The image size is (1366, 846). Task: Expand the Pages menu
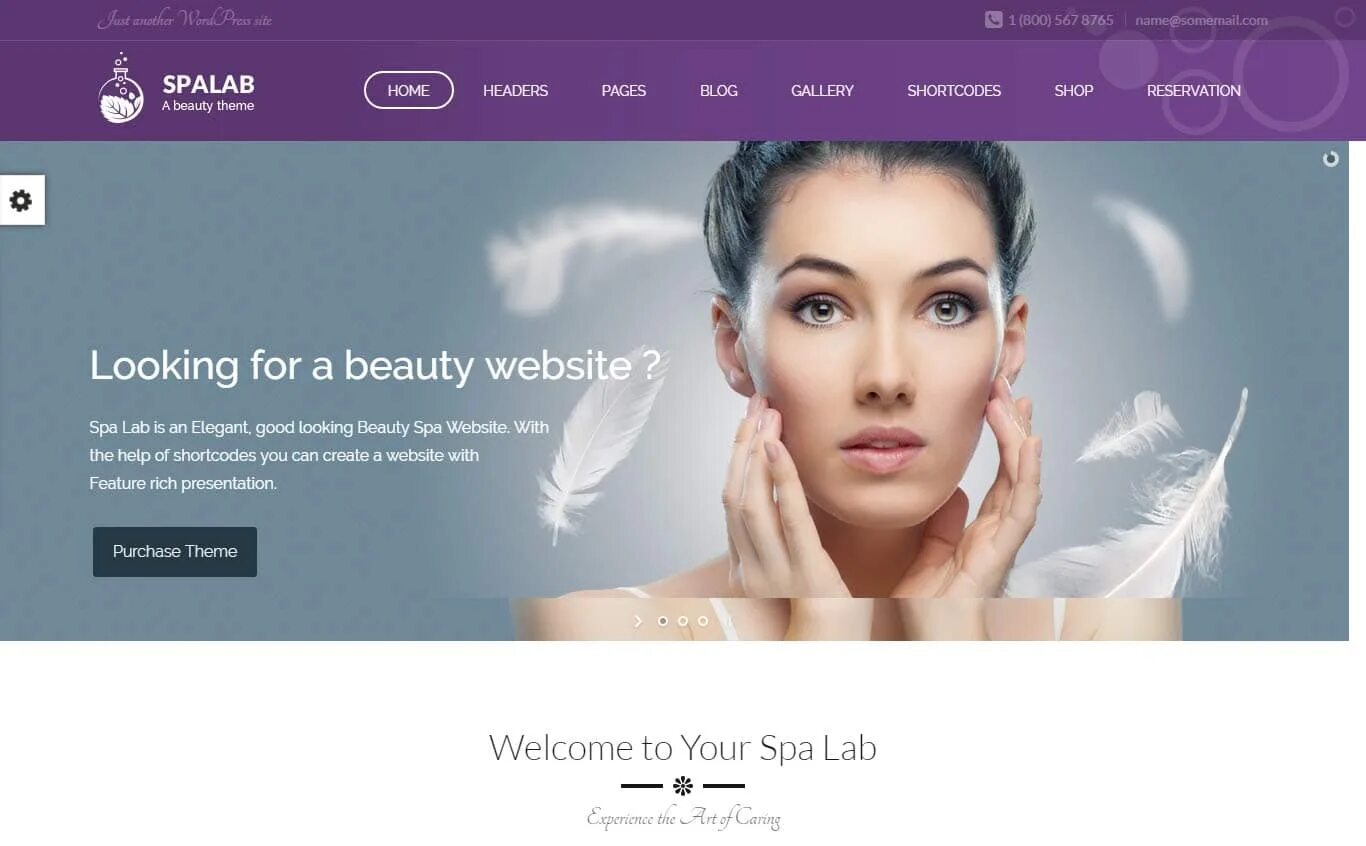click(x=623, y=90)
